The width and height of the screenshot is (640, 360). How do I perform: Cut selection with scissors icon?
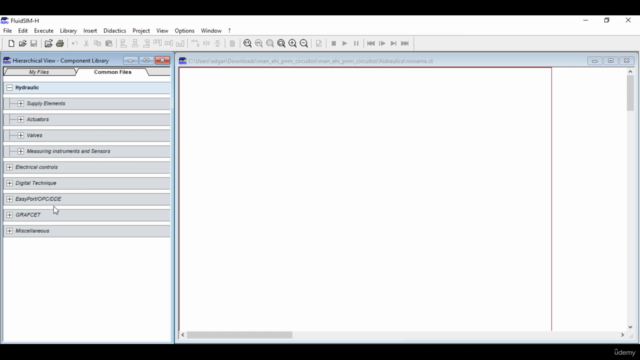86,43
